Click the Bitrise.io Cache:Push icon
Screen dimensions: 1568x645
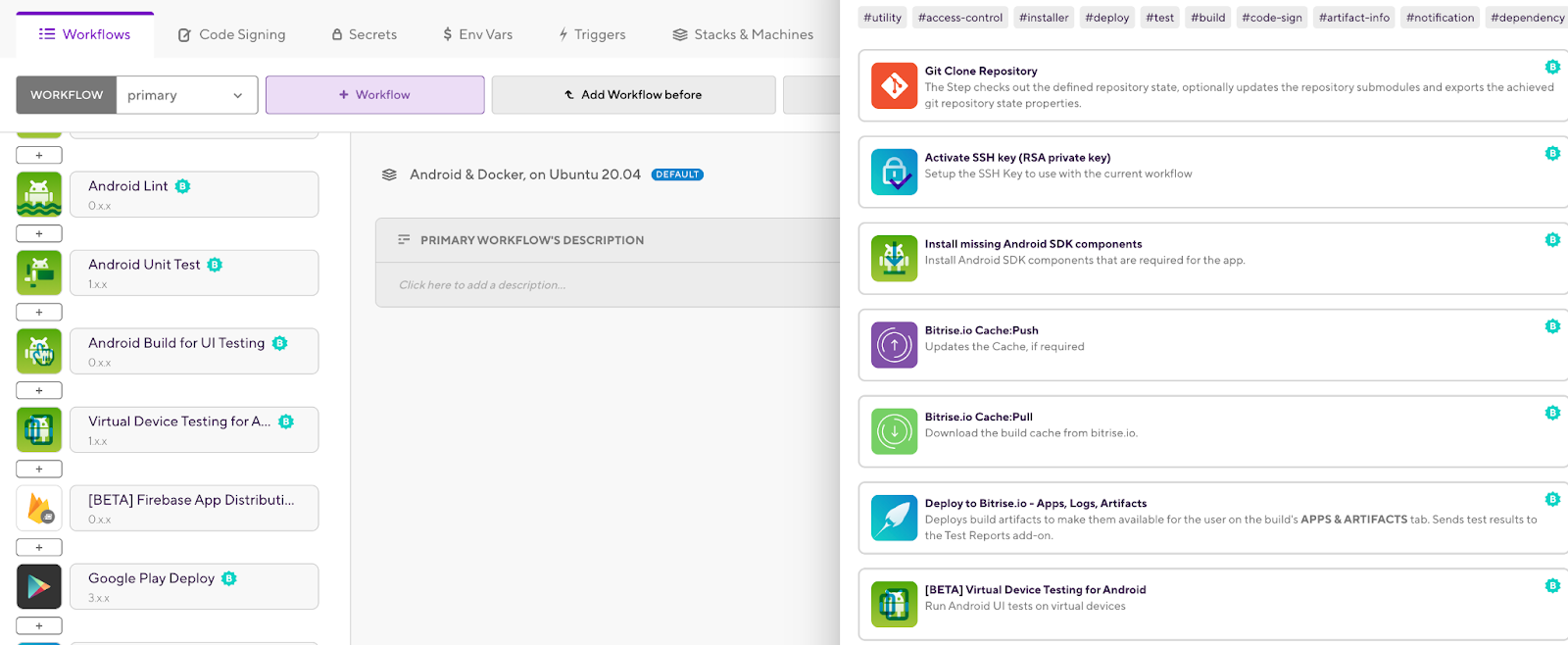point(894,345)
